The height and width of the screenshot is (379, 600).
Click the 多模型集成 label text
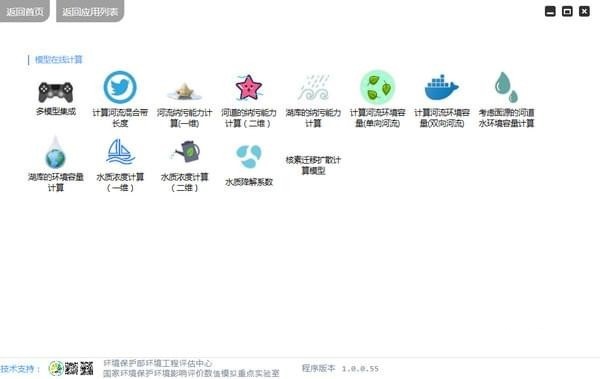click(56, 111)
